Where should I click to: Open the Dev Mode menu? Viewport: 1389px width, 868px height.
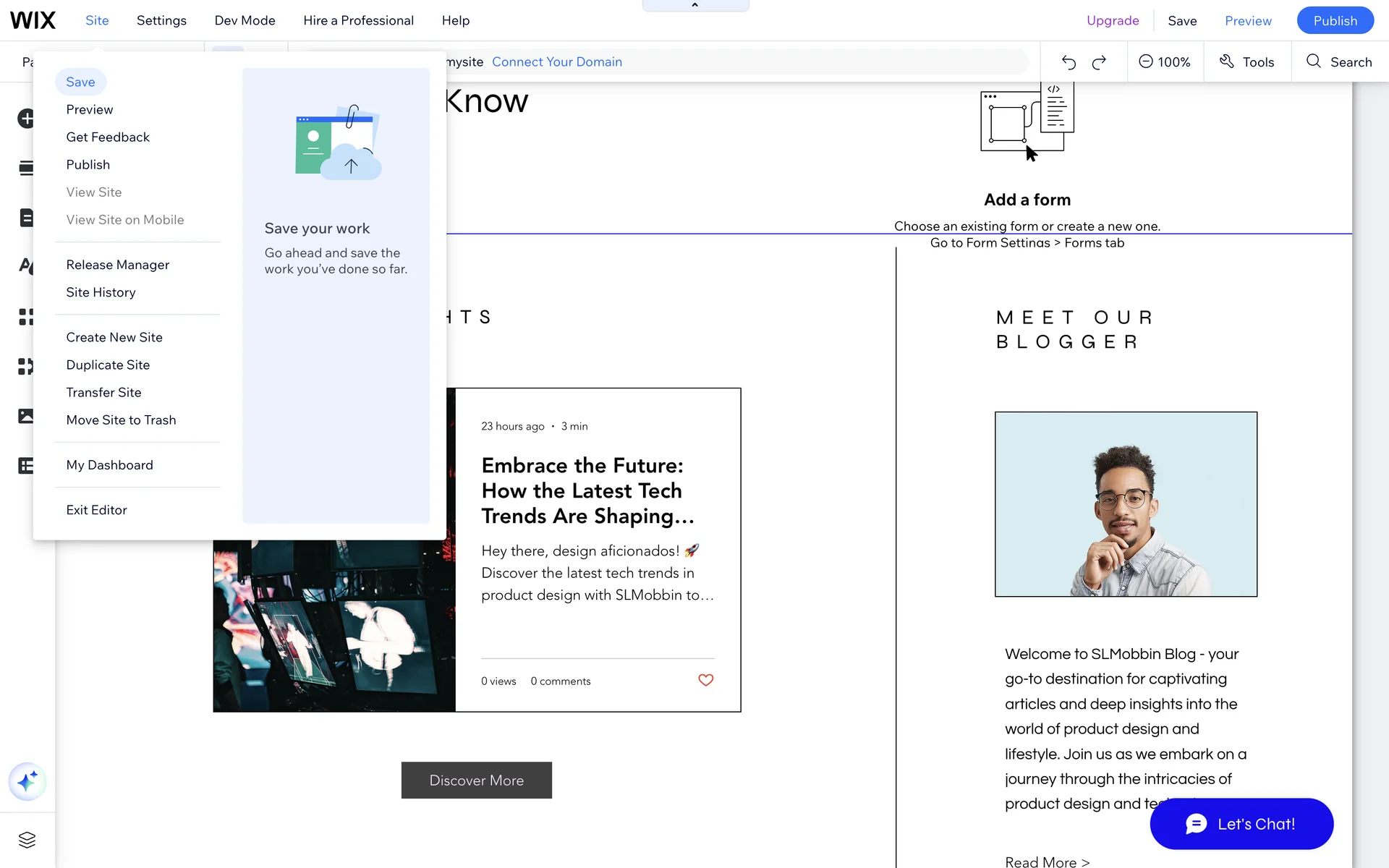245,20
